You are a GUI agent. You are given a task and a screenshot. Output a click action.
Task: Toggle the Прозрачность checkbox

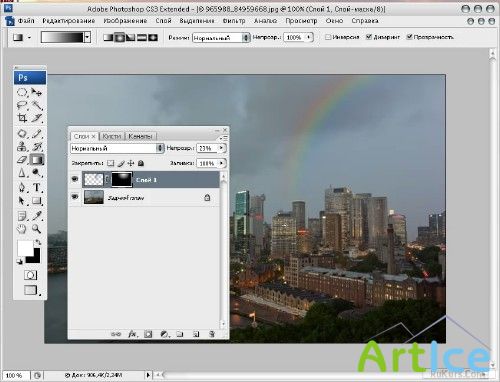pyautogui.click(x=409, y=37)
